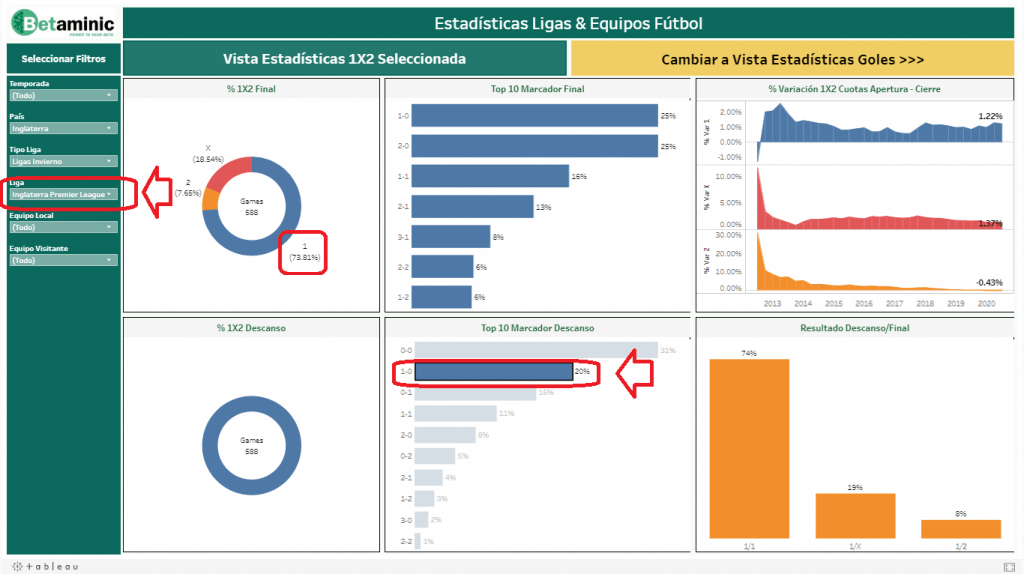The width and height of the screenshot is (1024, 574).
Task: Select highlighted 1-0 bar in Marcador Descanso
Action: click(494, 372)
